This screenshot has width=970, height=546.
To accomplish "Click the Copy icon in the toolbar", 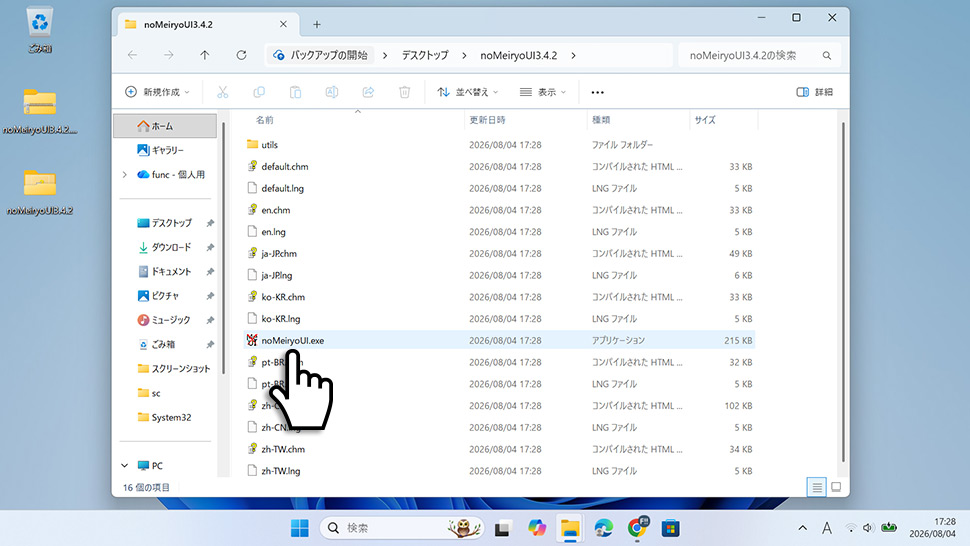I will click(x=259, y=92).
